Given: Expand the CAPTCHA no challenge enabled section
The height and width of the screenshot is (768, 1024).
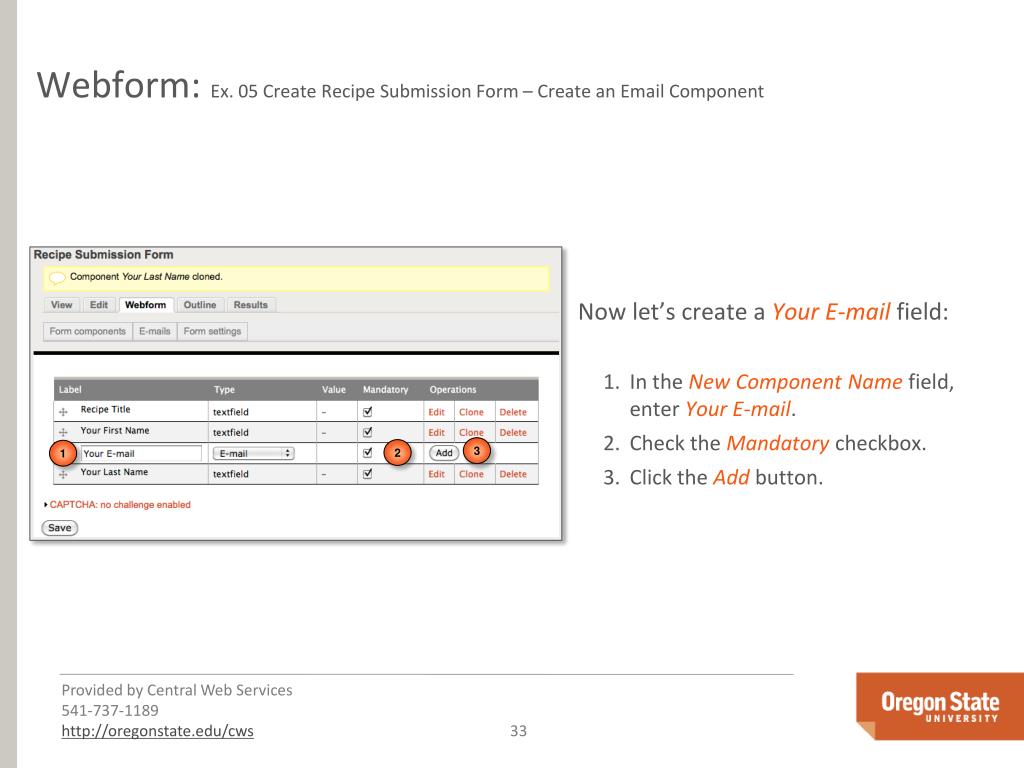Looking at the screenshot, I should coord(120,505).
